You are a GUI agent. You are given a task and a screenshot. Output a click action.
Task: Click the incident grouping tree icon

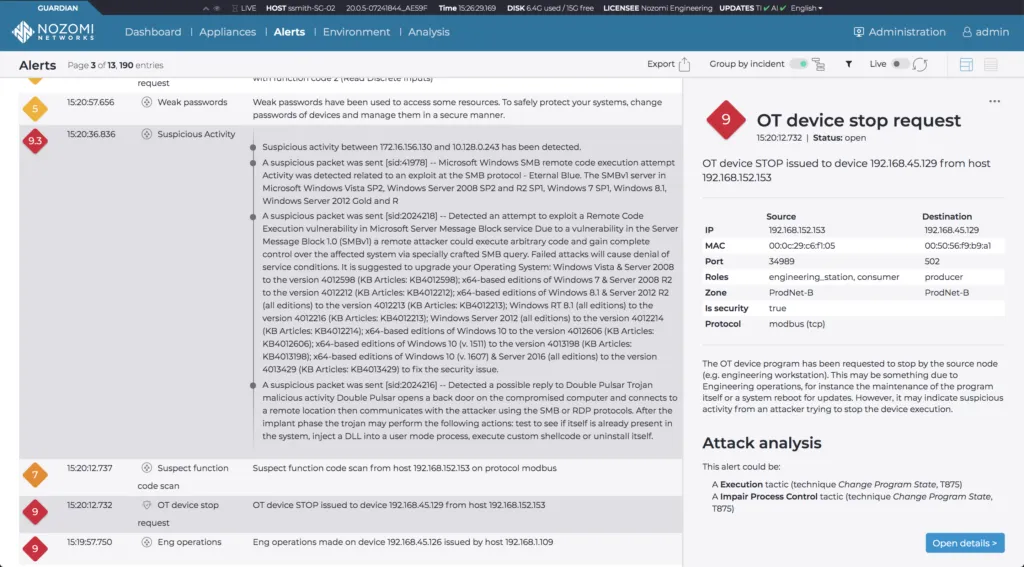818,64
